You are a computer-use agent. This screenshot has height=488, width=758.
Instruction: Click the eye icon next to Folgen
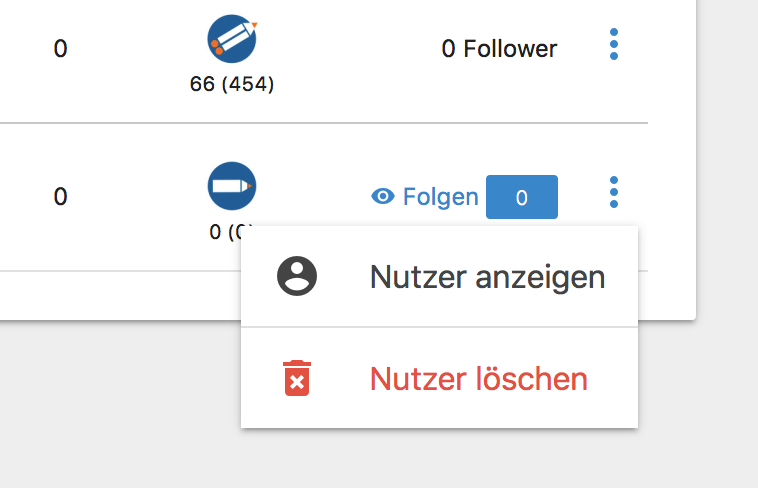[x=383, y=196]
